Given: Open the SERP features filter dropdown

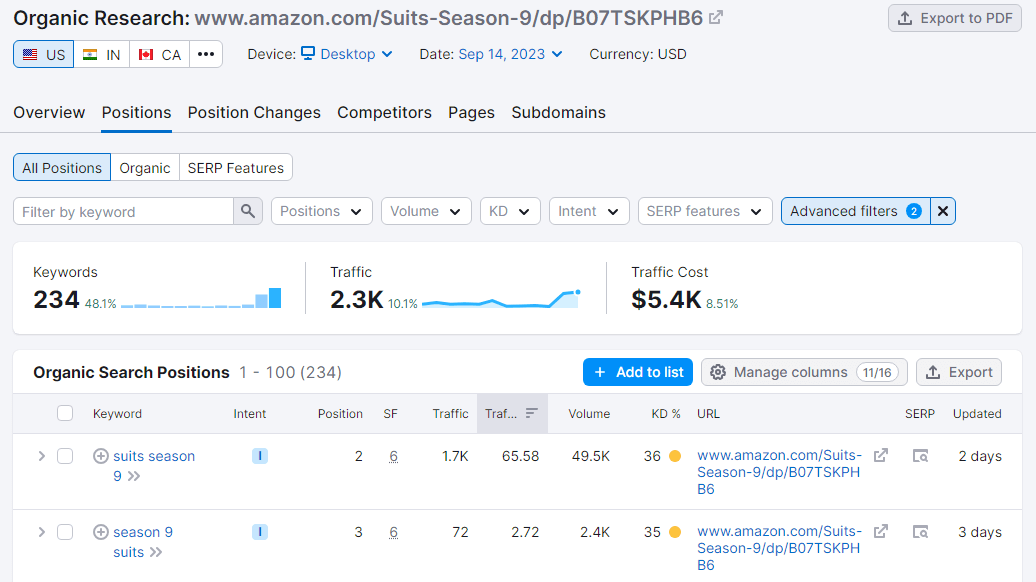Looking at the screenshot, I should coord(705,211).
